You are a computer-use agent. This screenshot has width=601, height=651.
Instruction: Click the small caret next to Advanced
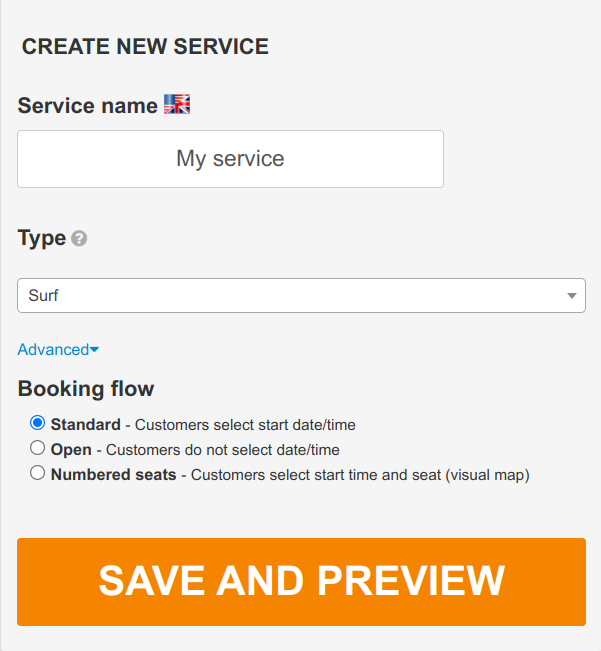point(94,350)
